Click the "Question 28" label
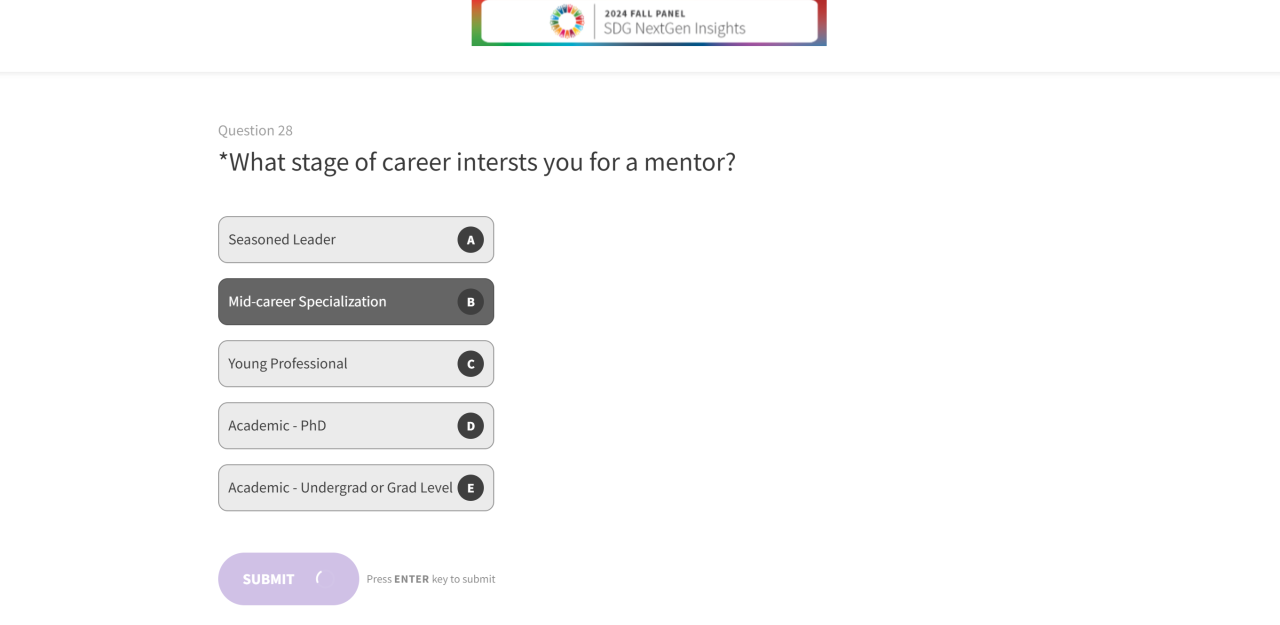The image size is (1280, 625). [255, 130]
